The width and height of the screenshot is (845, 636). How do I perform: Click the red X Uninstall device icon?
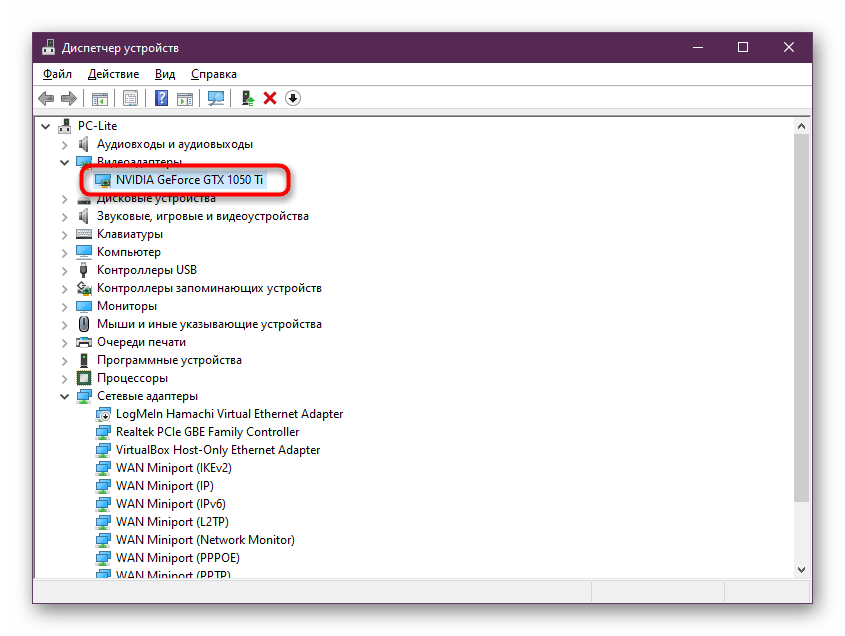(269, 98)
